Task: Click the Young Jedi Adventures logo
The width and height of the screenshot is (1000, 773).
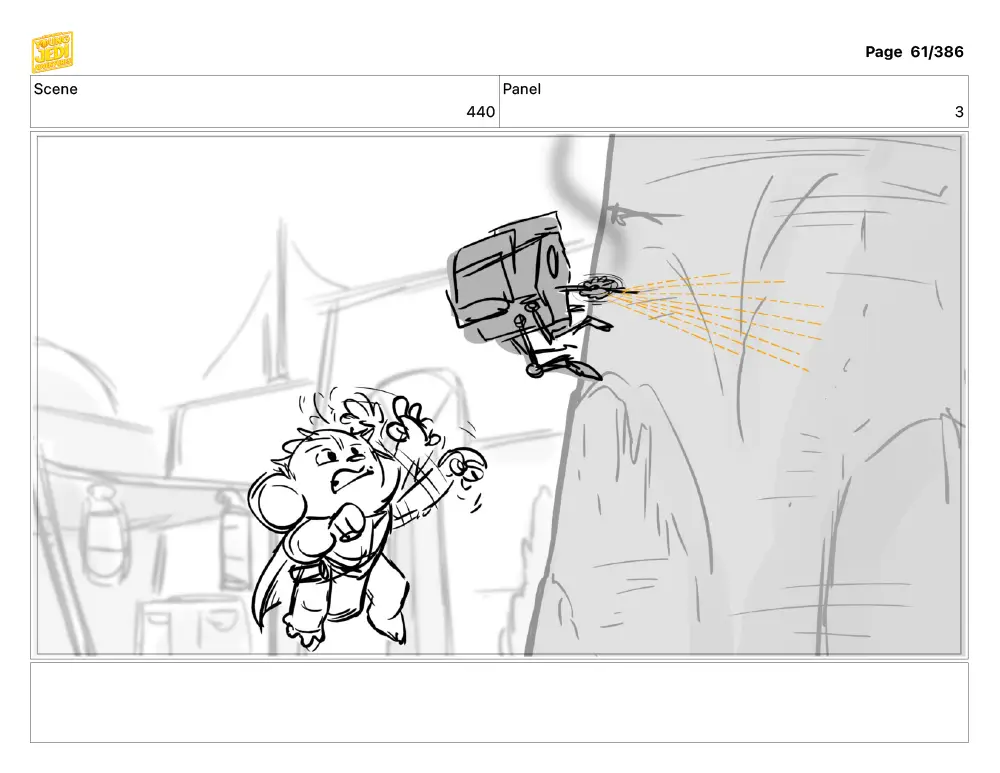Action: coord(52,52)
